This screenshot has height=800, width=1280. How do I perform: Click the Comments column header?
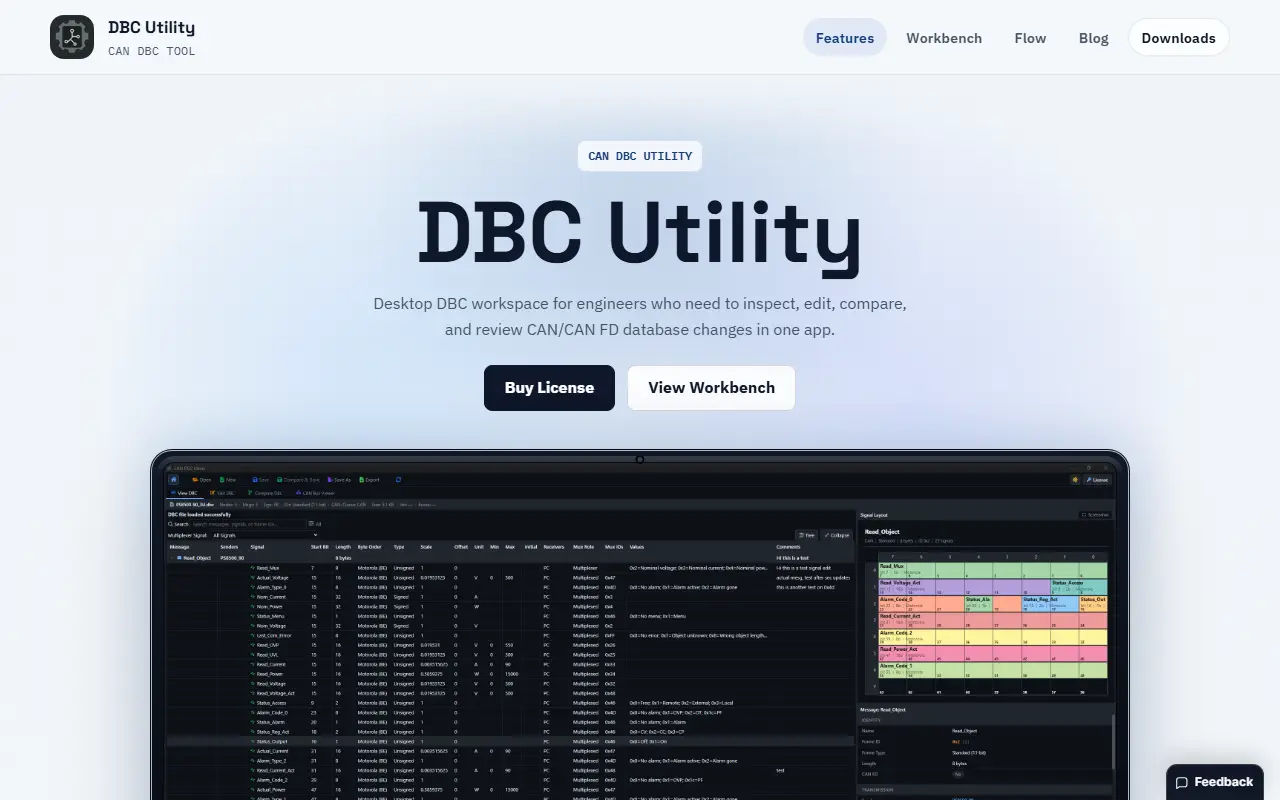(788, 547)
